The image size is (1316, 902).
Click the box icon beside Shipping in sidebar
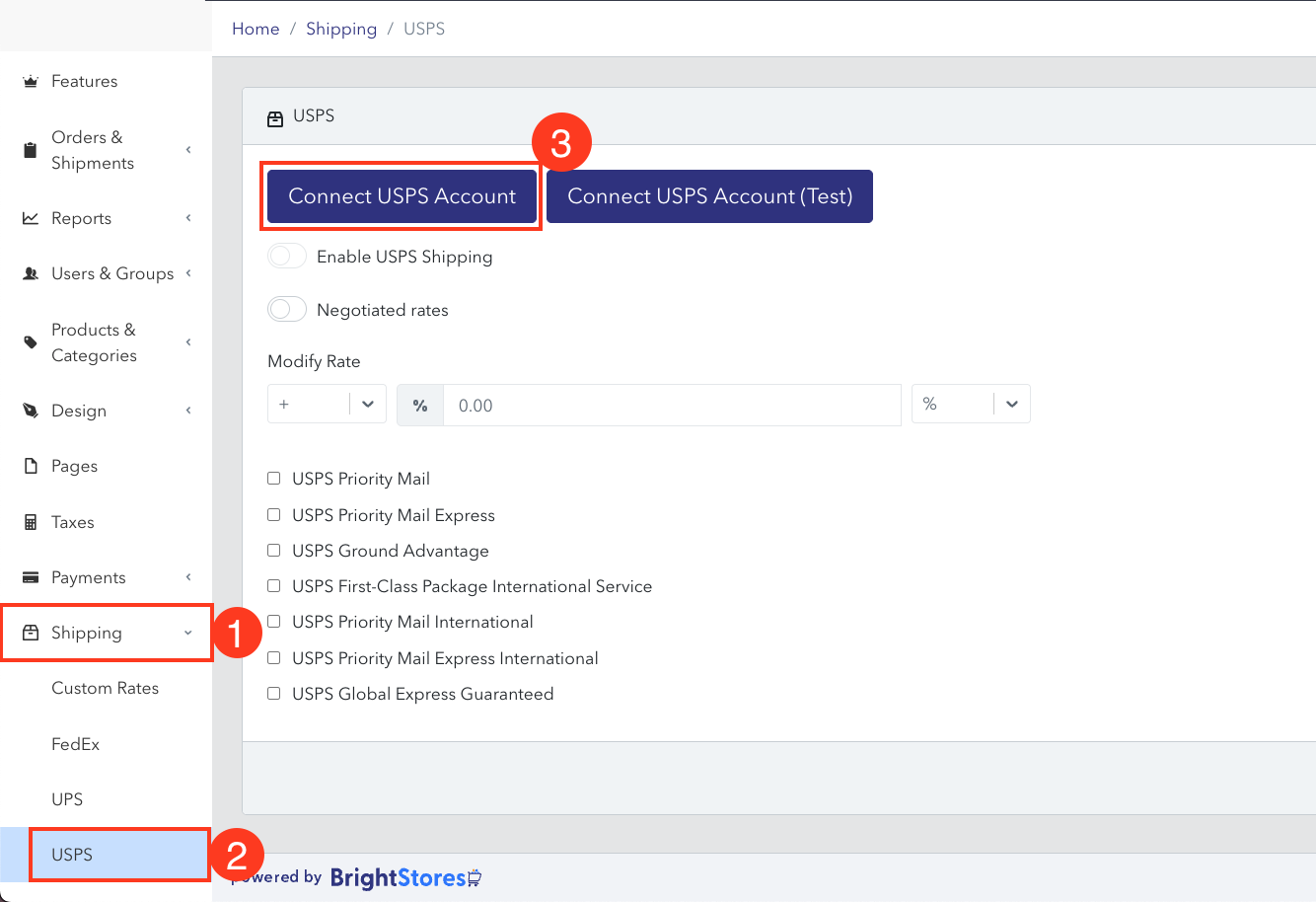click(31, 633)
